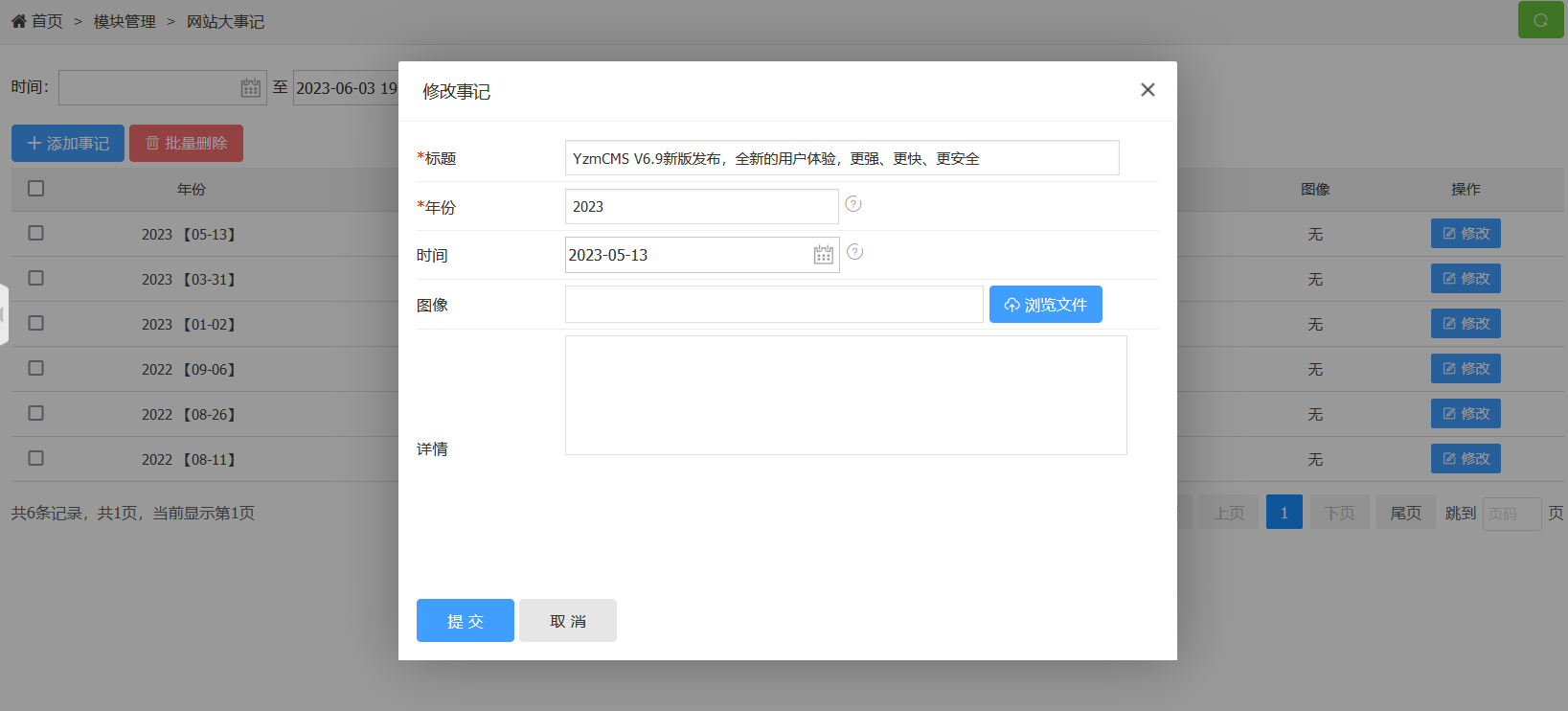Open 模块管理 breadcrumb link
The width and height of the screenshot is (1568, 711).
[125, 21]
